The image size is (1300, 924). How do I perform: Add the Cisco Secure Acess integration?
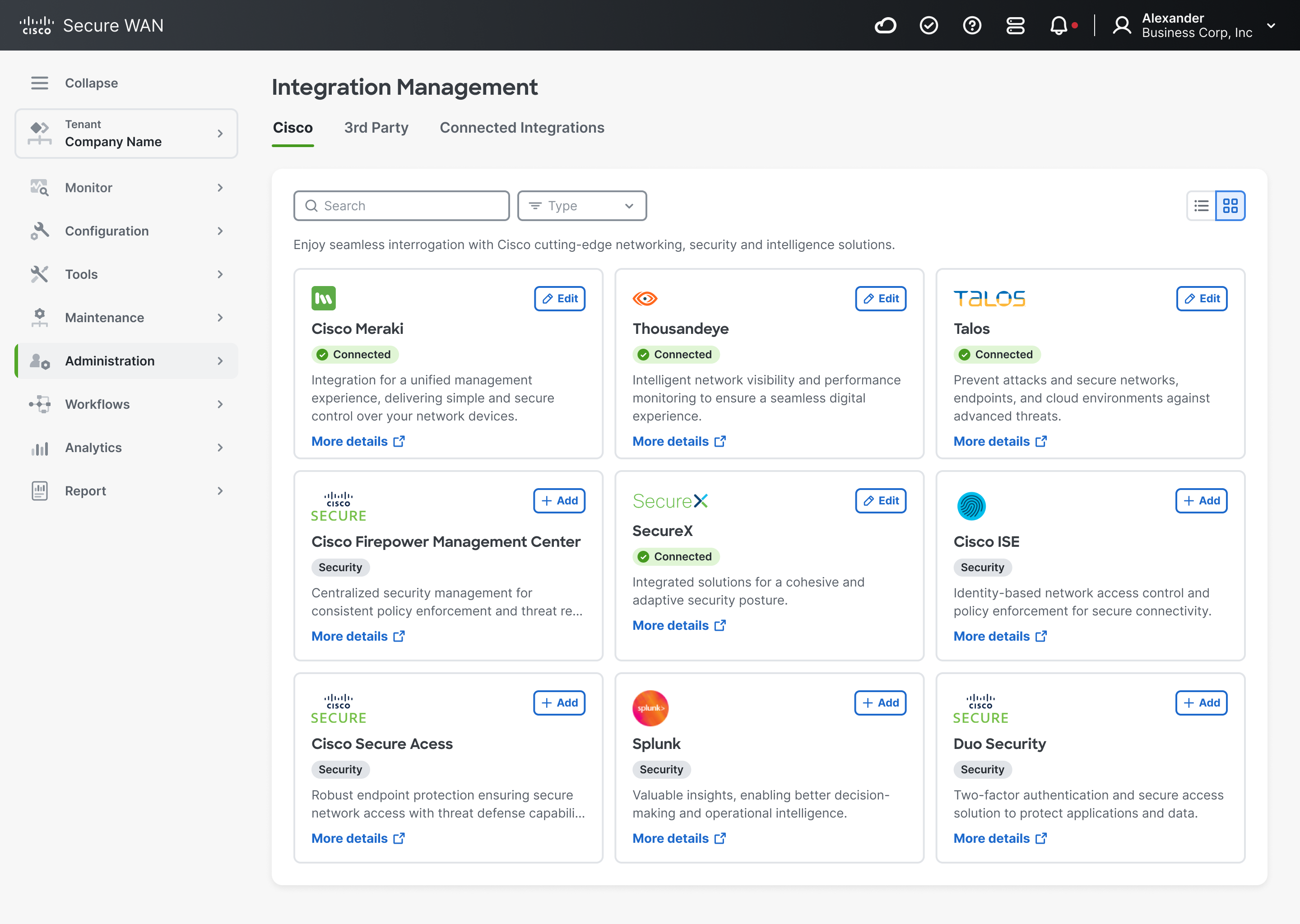[559, 702]
